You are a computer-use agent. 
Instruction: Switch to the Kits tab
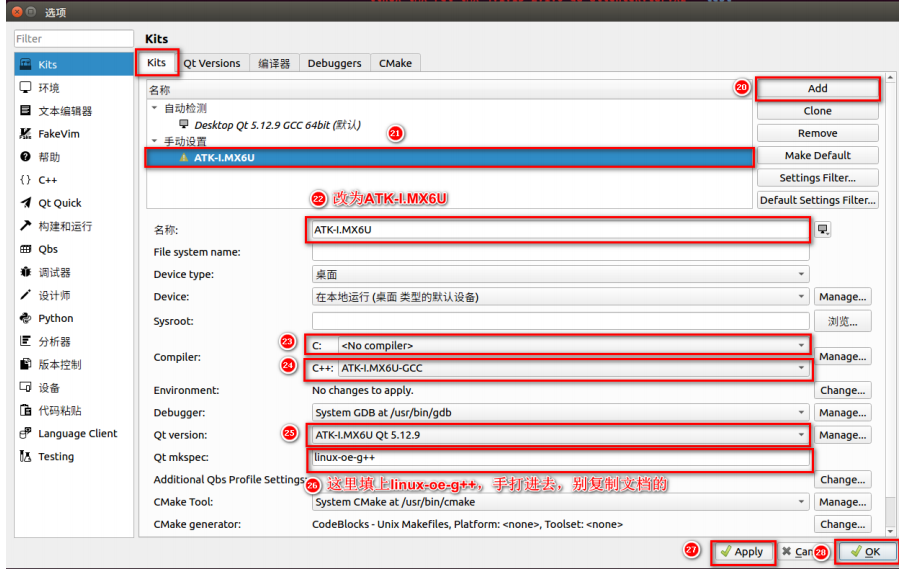(157, 63)
